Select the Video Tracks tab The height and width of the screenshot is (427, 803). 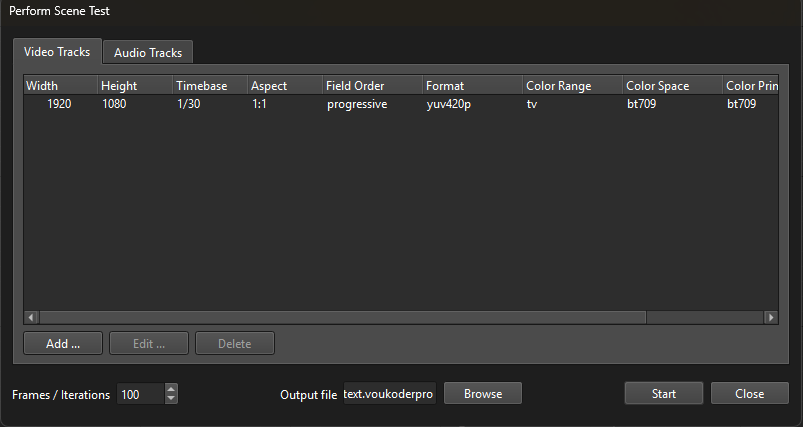57,51
